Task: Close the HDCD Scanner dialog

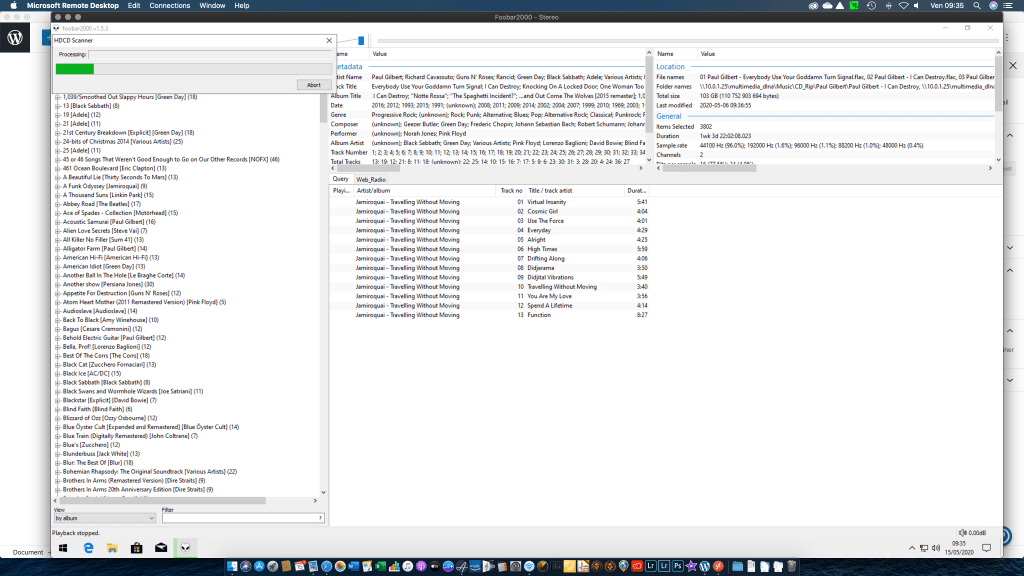Action: [329, 41]
